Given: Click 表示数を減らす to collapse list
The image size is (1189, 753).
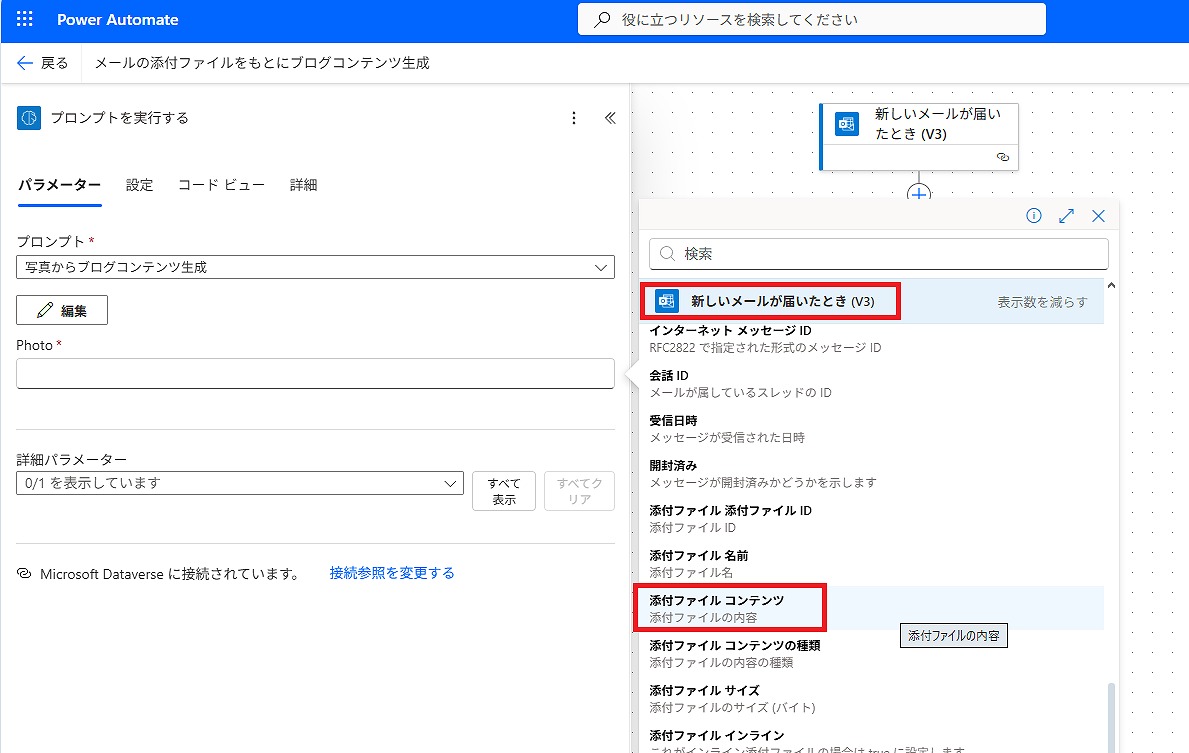Looking at the screenshot, I should pyautogui.click(x=1042, y=302).
